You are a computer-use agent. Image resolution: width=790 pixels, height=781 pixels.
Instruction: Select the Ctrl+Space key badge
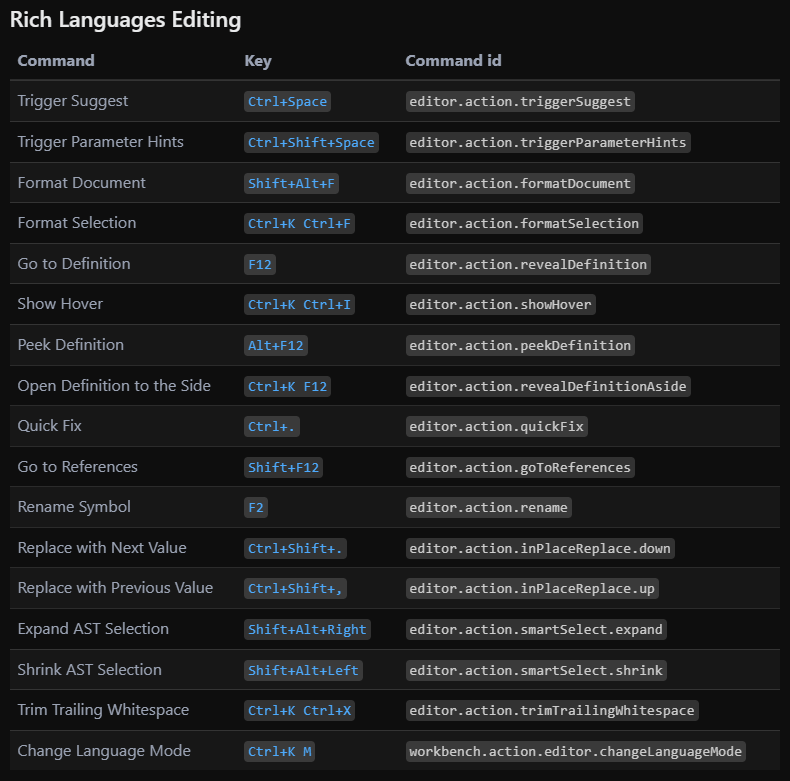pyautogui.click(x=287, y=102)
